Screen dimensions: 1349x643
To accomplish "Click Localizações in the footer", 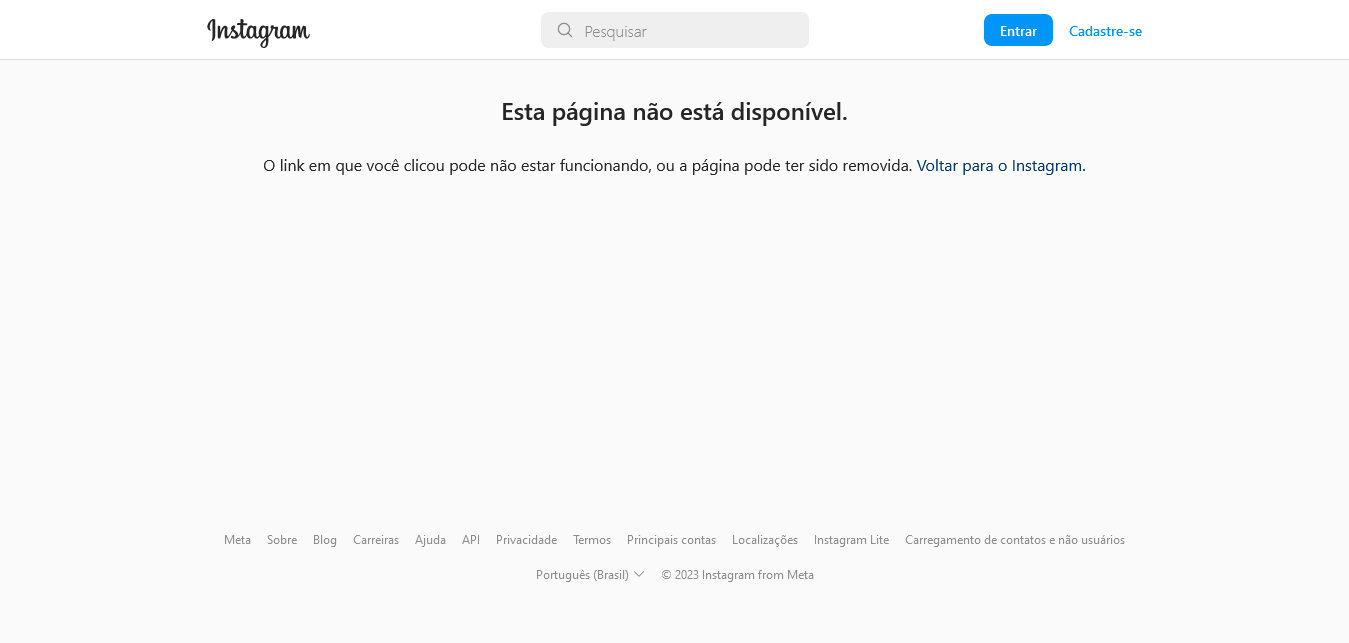I will [765, 540].
